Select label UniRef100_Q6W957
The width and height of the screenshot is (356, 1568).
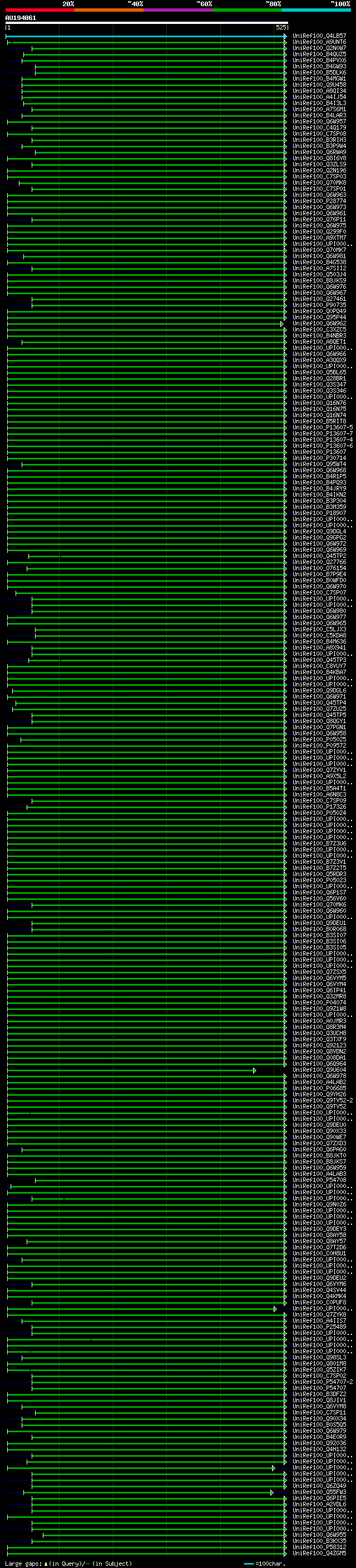[x=319, y=121]
